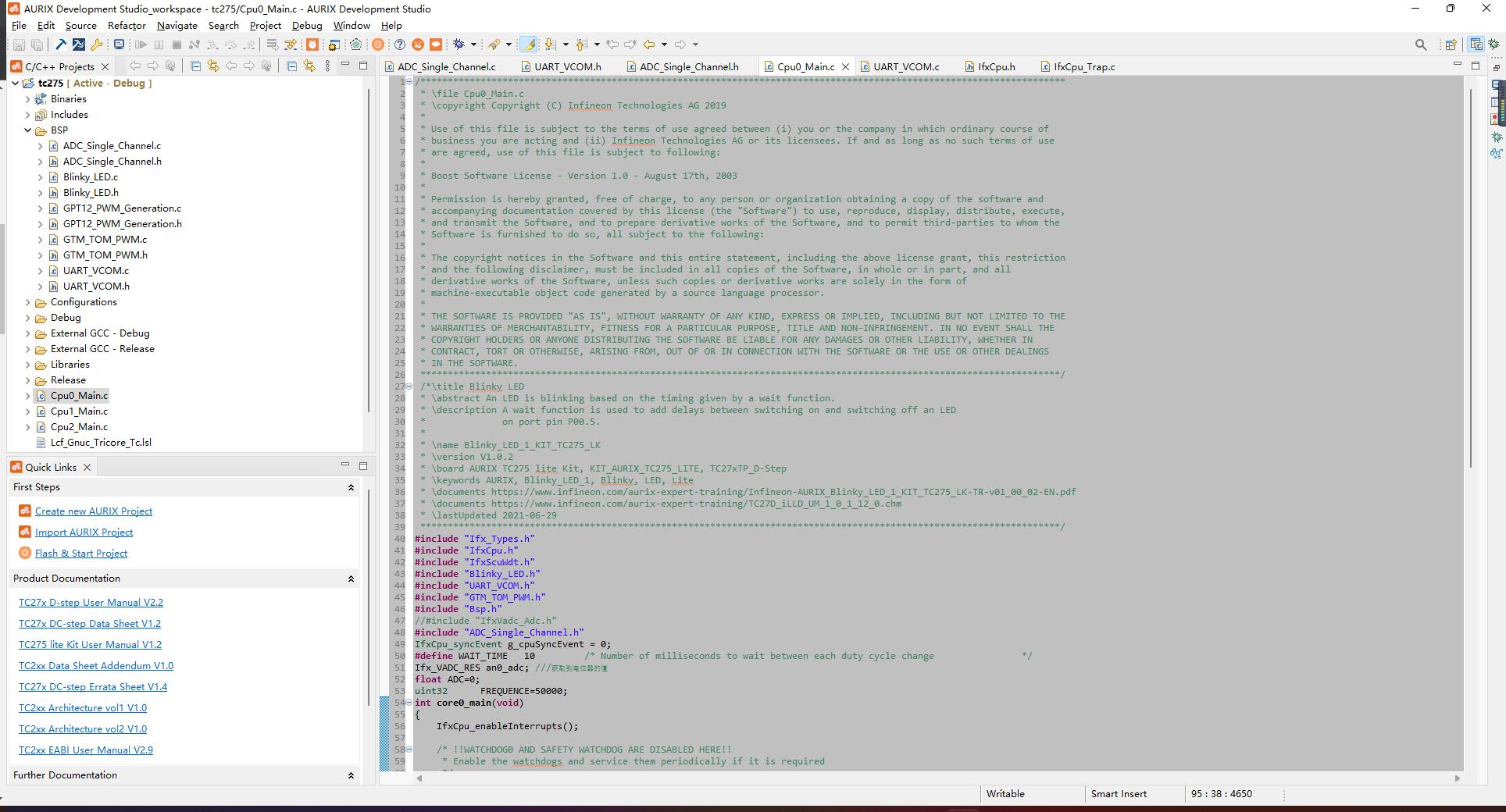
Task: Click the blue monitor debug icon
Action: [119, 45]
